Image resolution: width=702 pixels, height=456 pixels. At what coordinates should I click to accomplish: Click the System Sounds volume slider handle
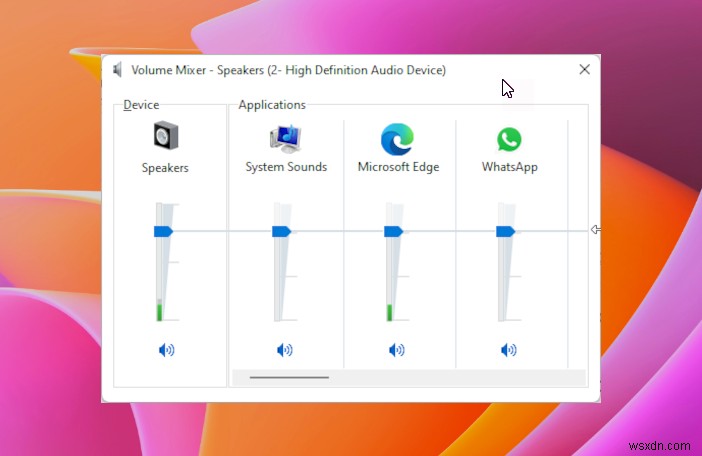point(282,231)
